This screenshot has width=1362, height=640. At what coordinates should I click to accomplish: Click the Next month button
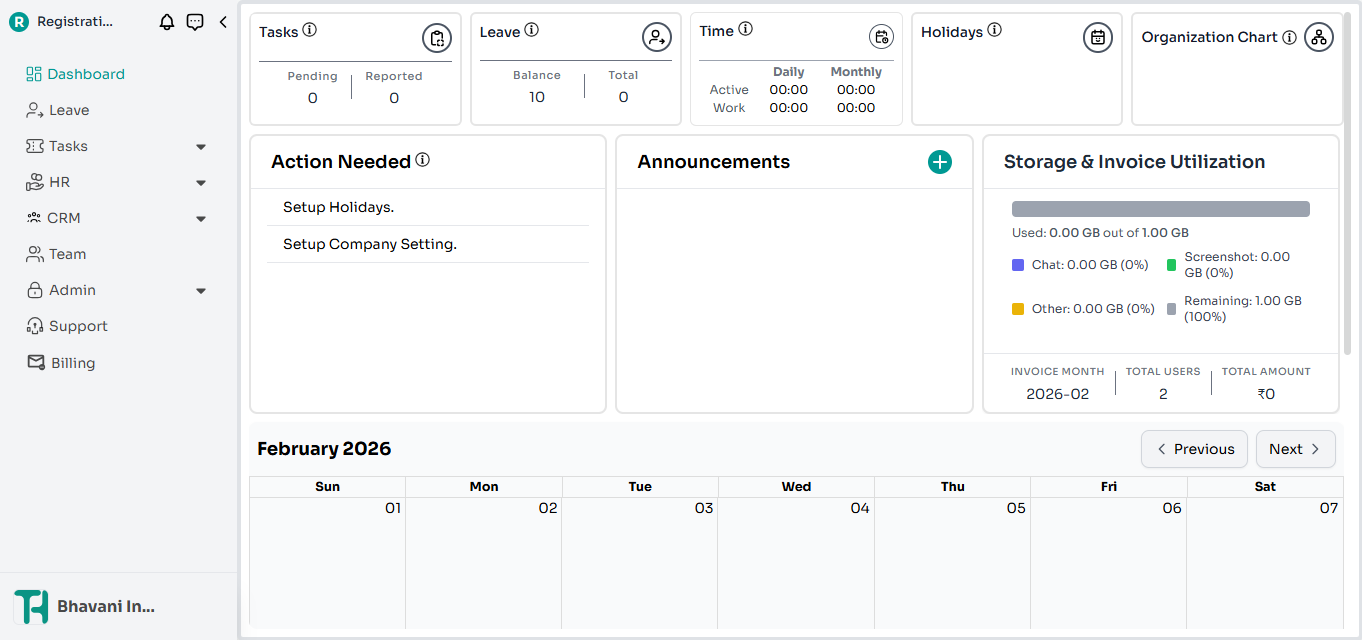coord(1295,449)
